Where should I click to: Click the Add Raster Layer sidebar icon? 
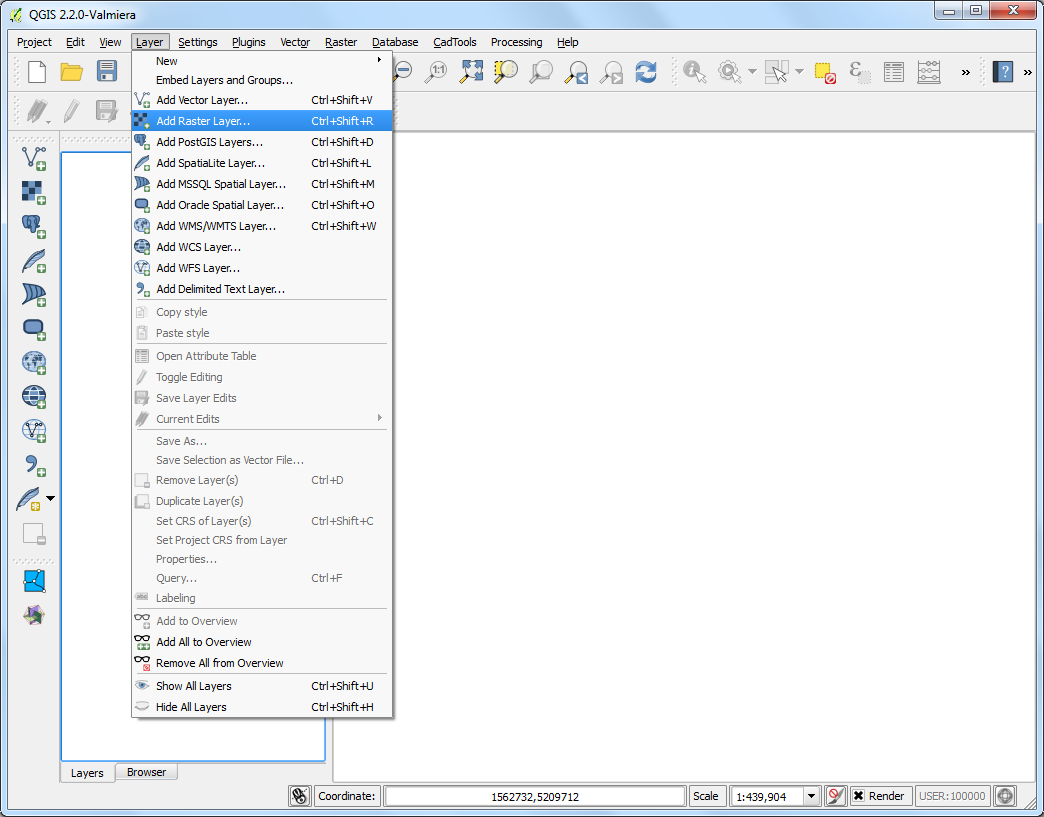33,192
